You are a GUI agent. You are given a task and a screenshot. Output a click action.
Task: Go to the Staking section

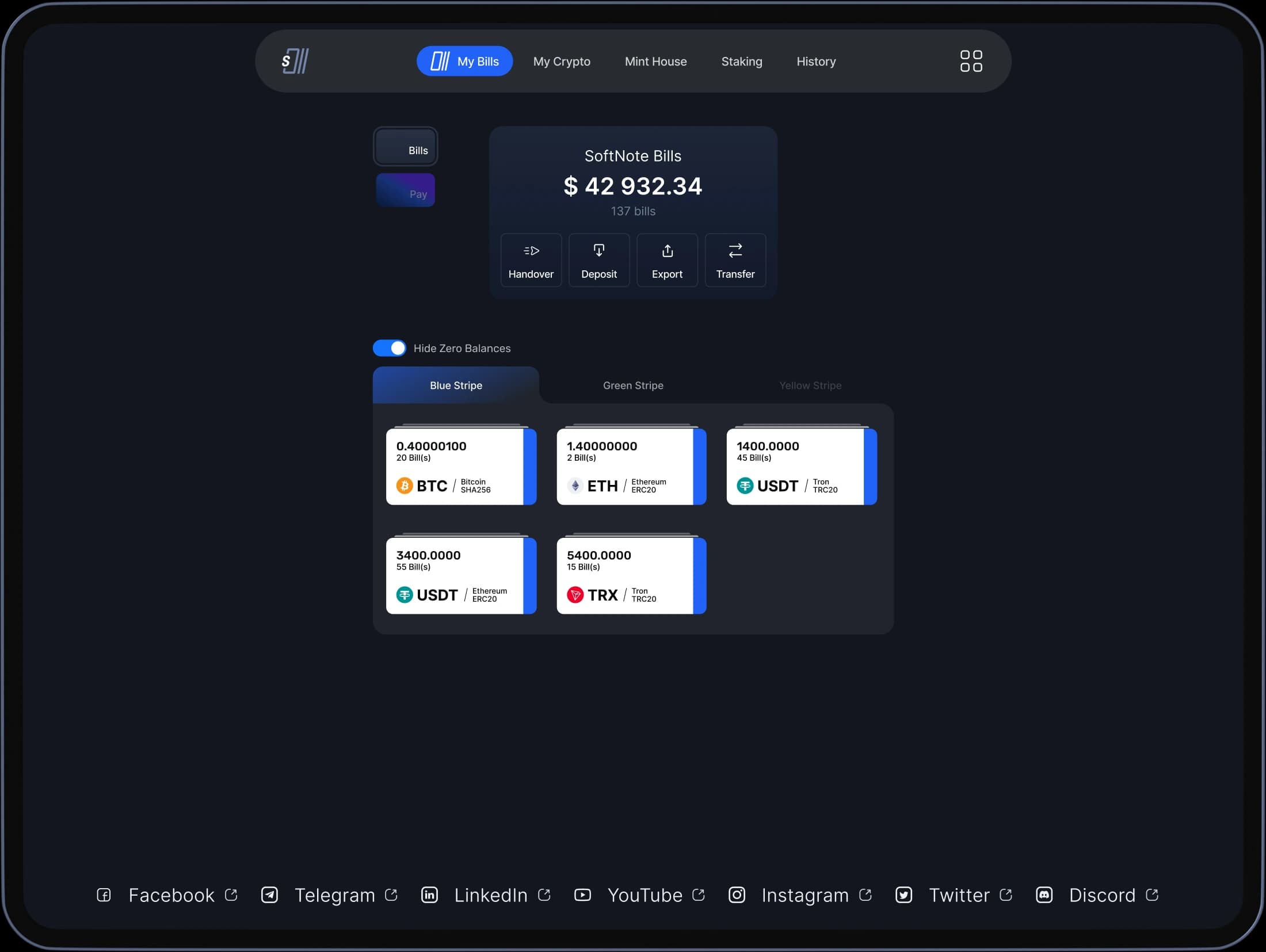tap(741, 62)
